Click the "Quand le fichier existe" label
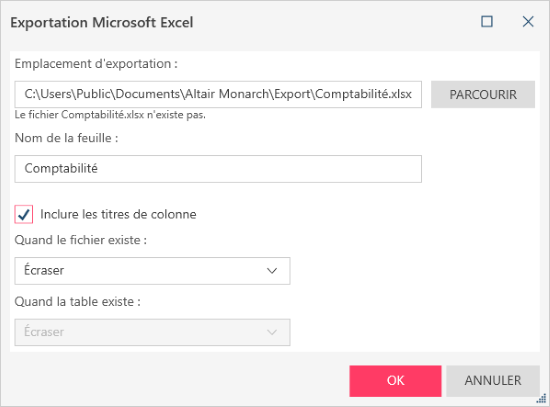The height and width of the screenshot is (407, 550). point(81,240)
